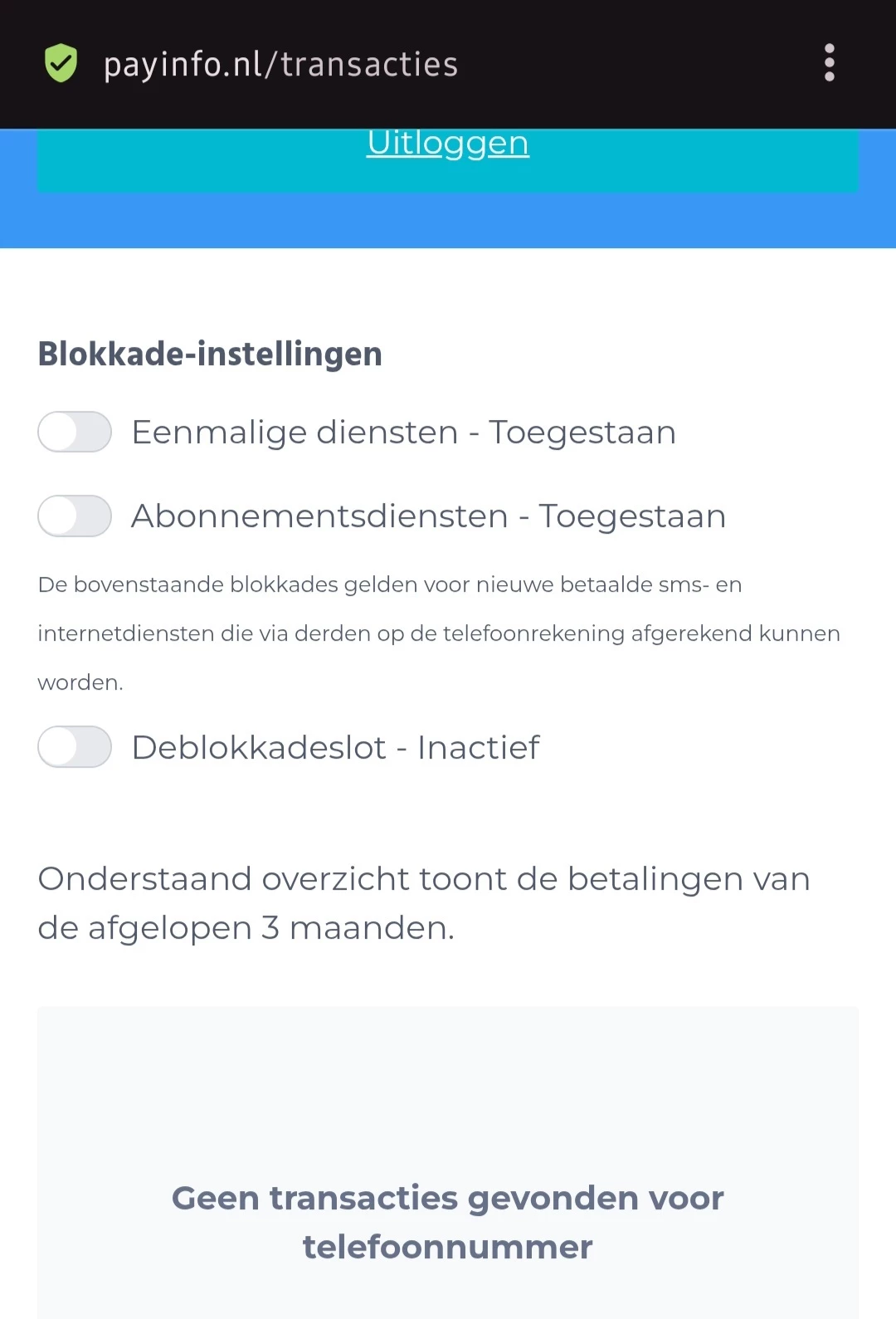Image resolution: width=896 pixels, height=1319 pixels.
Task: Click the Uitloggen link
Action: (448, 143)
